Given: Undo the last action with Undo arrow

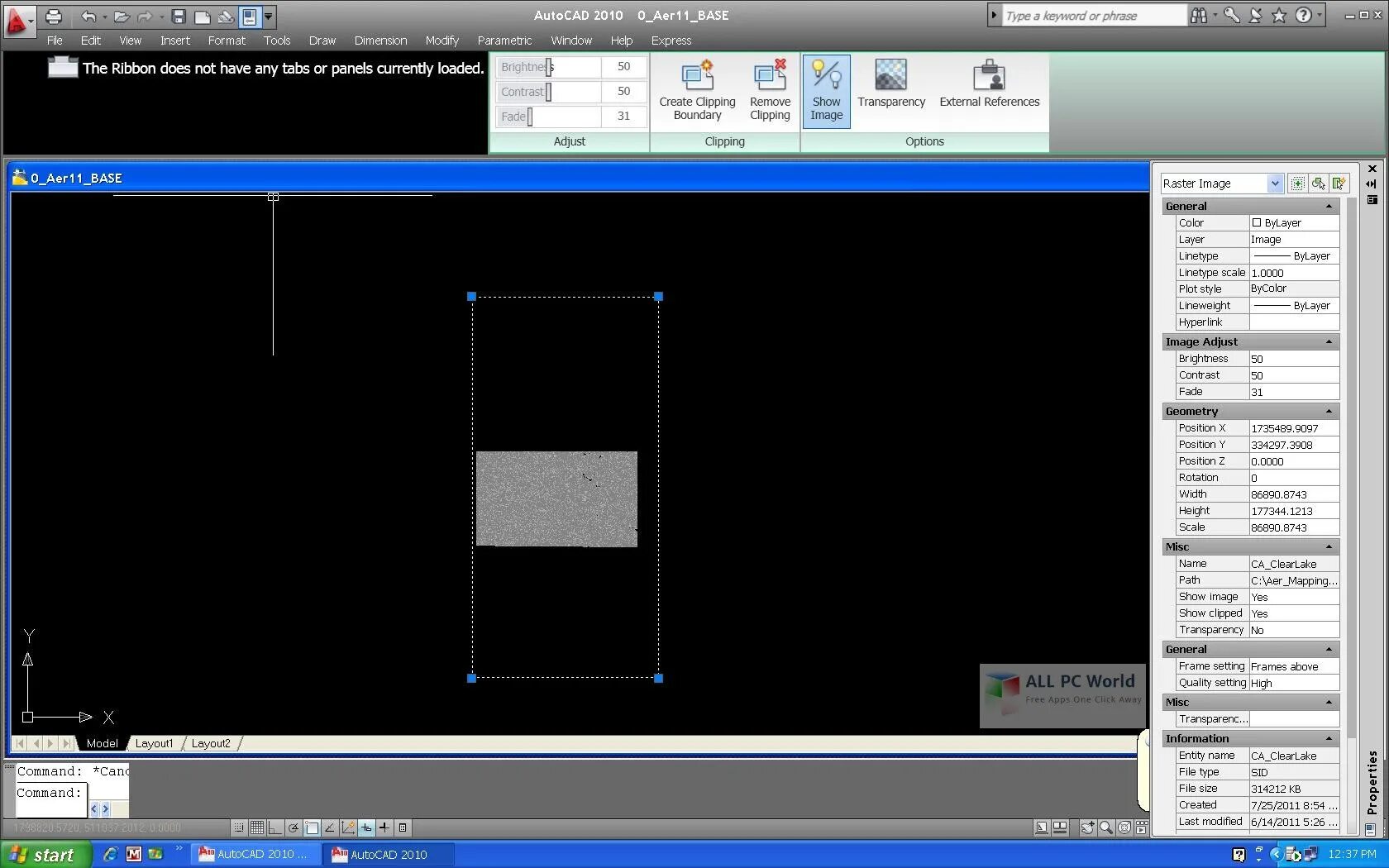Looking at the screenshot, I should pos(88,16).
